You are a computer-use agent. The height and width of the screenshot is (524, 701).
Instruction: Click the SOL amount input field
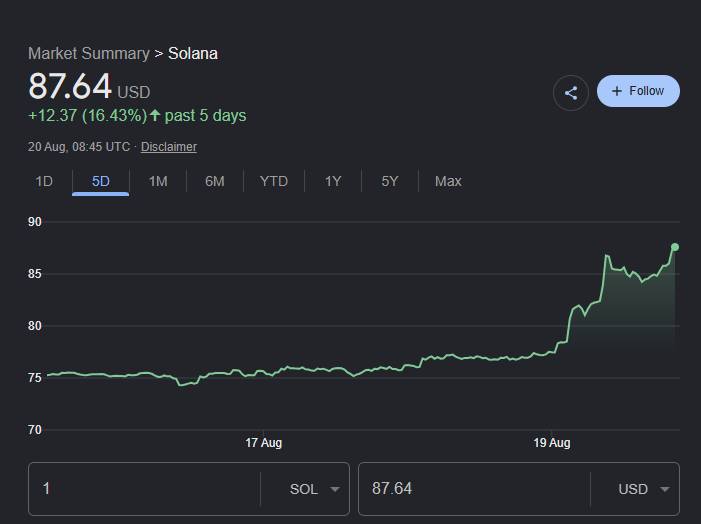(x=144, y=489)
